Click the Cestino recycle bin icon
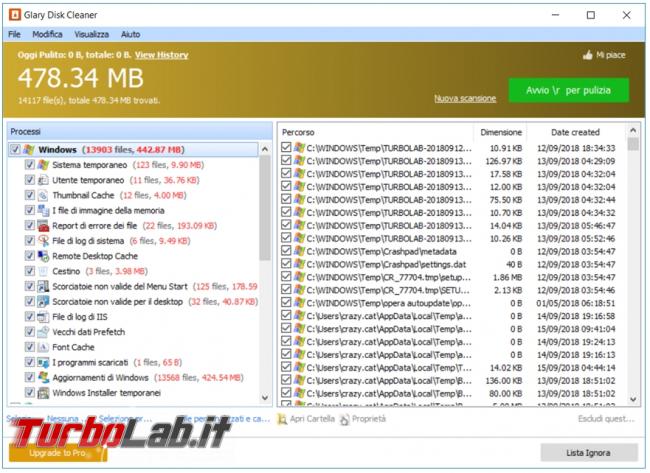The image size is (650, 473). [x=43, y=271]
